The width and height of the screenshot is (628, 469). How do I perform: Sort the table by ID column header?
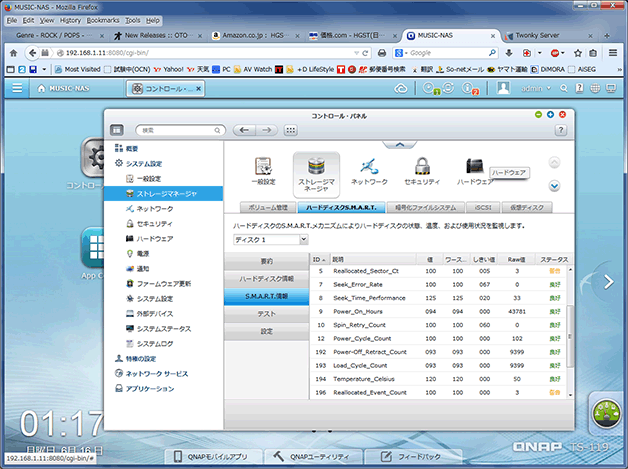[318, 258]
